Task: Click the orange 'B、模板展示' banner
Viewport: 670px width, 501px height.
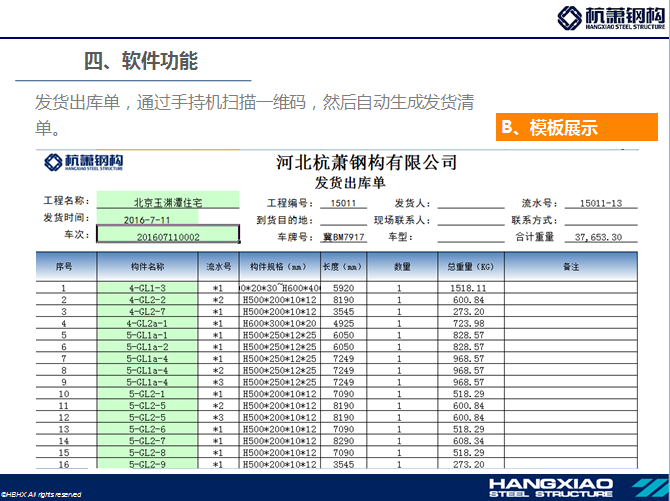Action: tap(576, 127)
